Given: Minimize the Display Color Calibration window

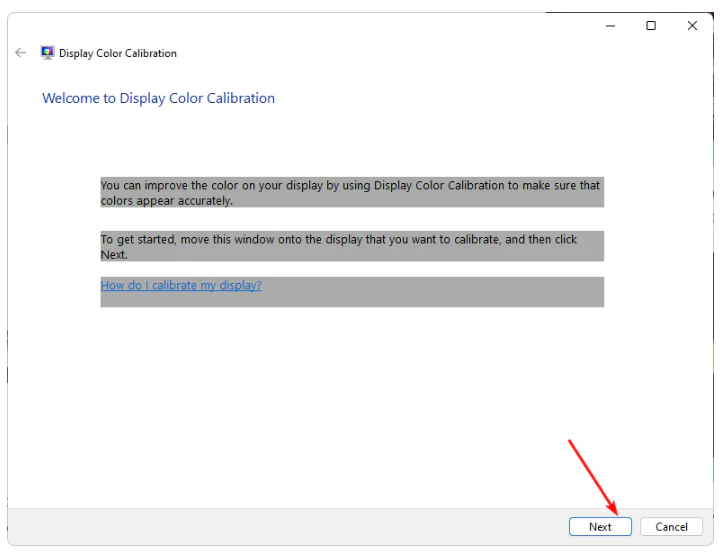Looking at the screenshot, I should coord(610,26).
